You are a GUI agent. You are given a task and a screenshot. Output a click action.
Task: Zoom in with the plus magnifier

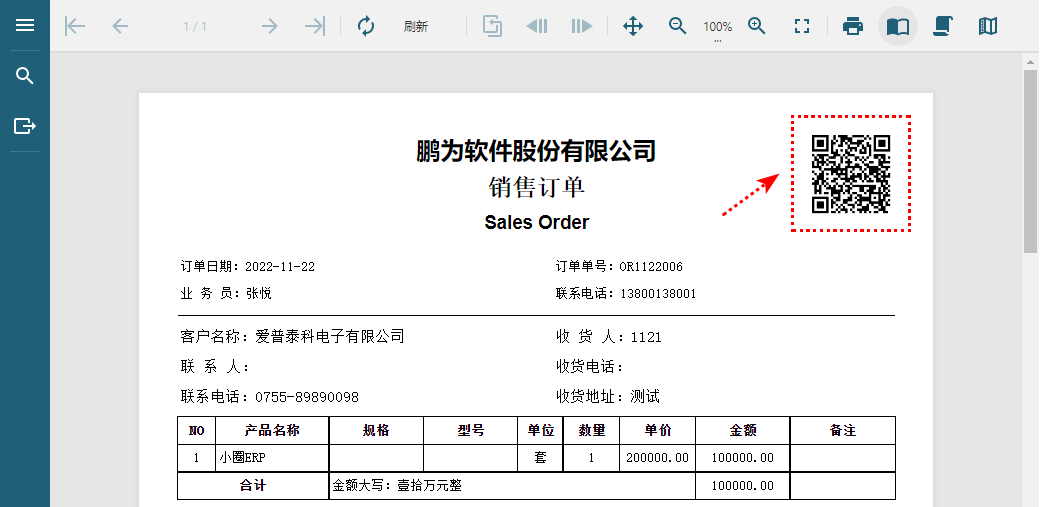coord(757,26)
